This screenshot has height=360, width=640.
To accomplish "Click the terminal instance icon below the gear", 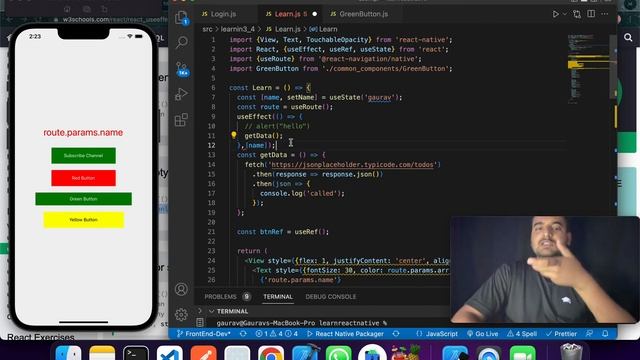I will [x=200, y=322].
